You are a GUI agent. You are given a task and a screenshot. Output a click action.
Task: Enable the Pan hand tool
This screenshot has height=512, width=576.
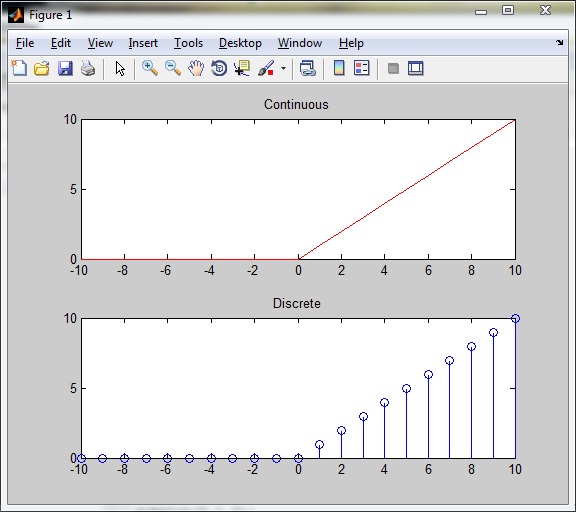tap(196, 68)
